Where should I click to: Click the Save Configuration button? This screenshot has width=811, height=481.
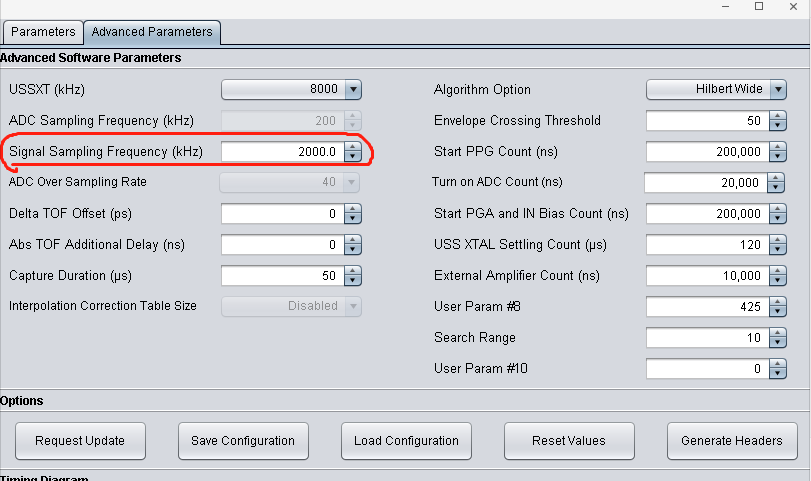[243, 440]
